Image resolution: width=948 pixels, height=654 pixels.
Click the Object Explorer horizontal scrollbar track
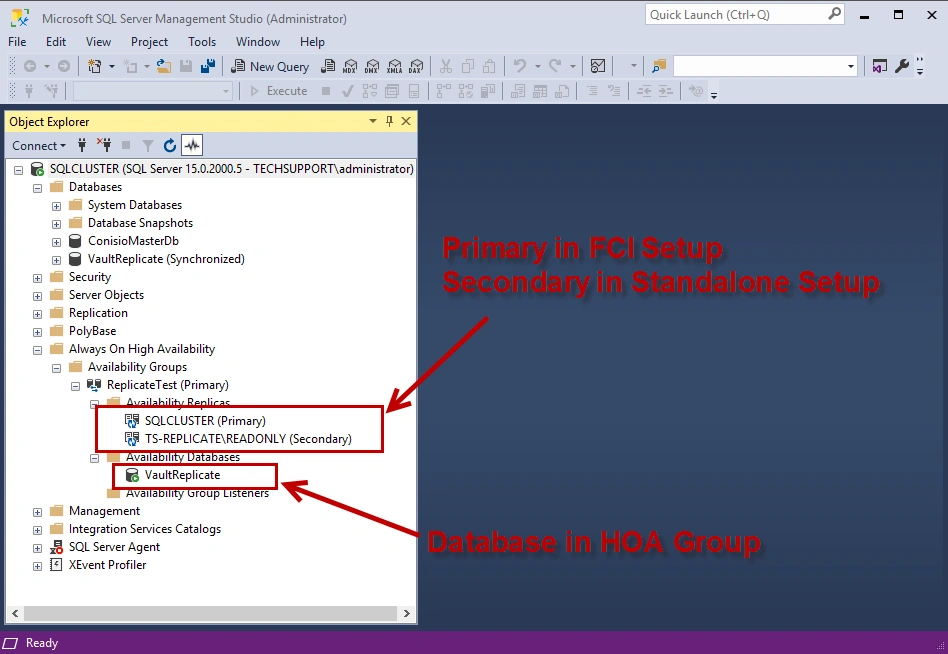click(x=210, y=613)
